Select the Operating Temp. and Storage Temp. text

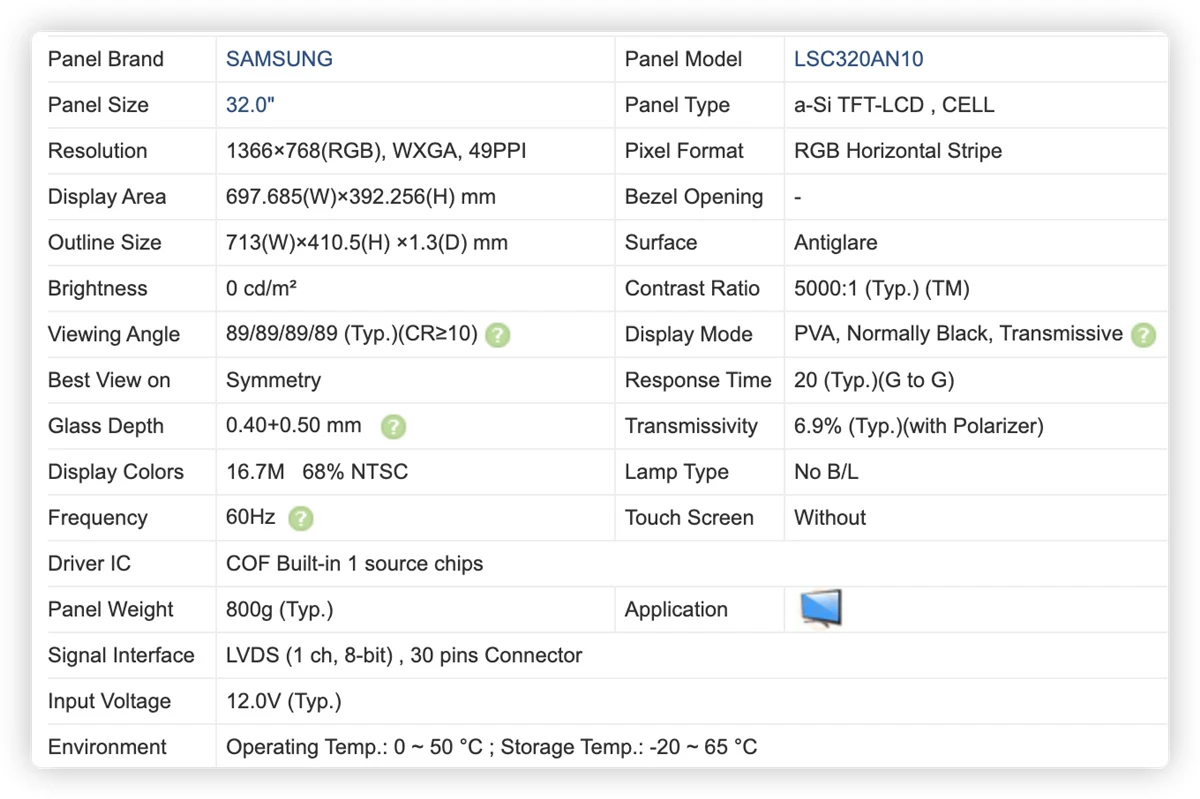(x=491, y=748)
